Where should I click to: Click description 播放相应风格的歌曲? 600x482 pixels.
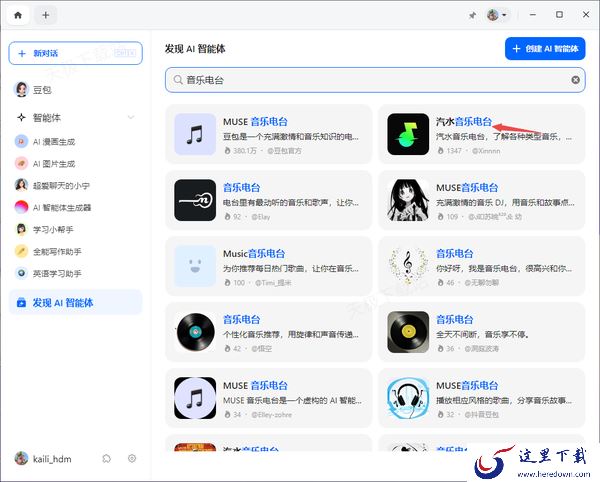click(504, 401)
